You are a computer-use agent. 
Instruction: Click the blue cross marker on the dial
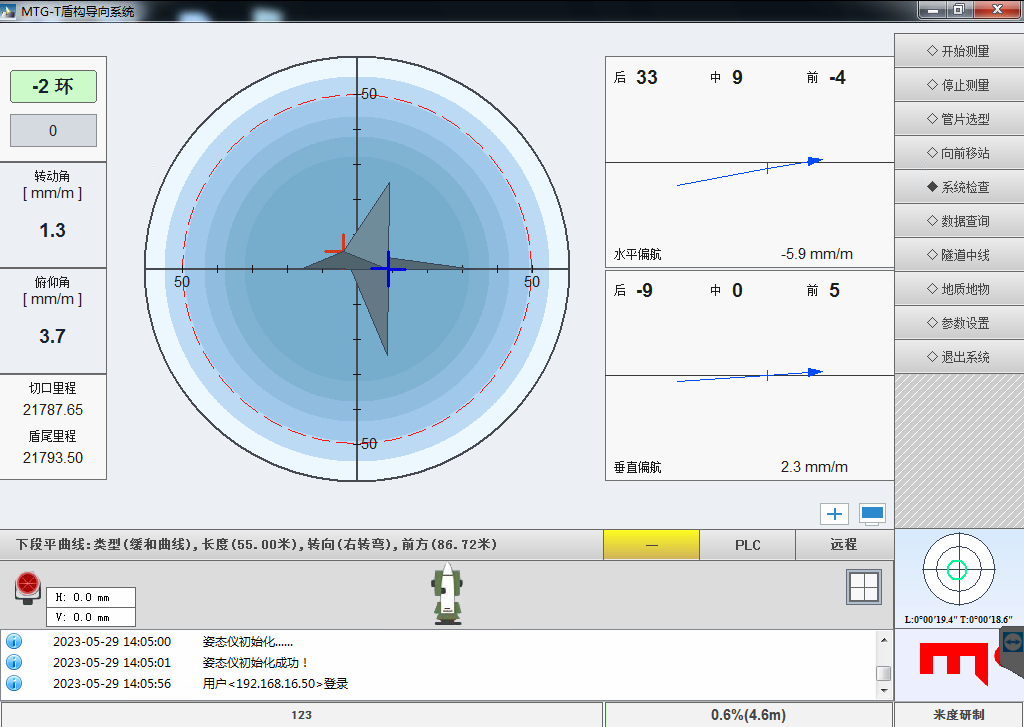(x=389, y=268)
